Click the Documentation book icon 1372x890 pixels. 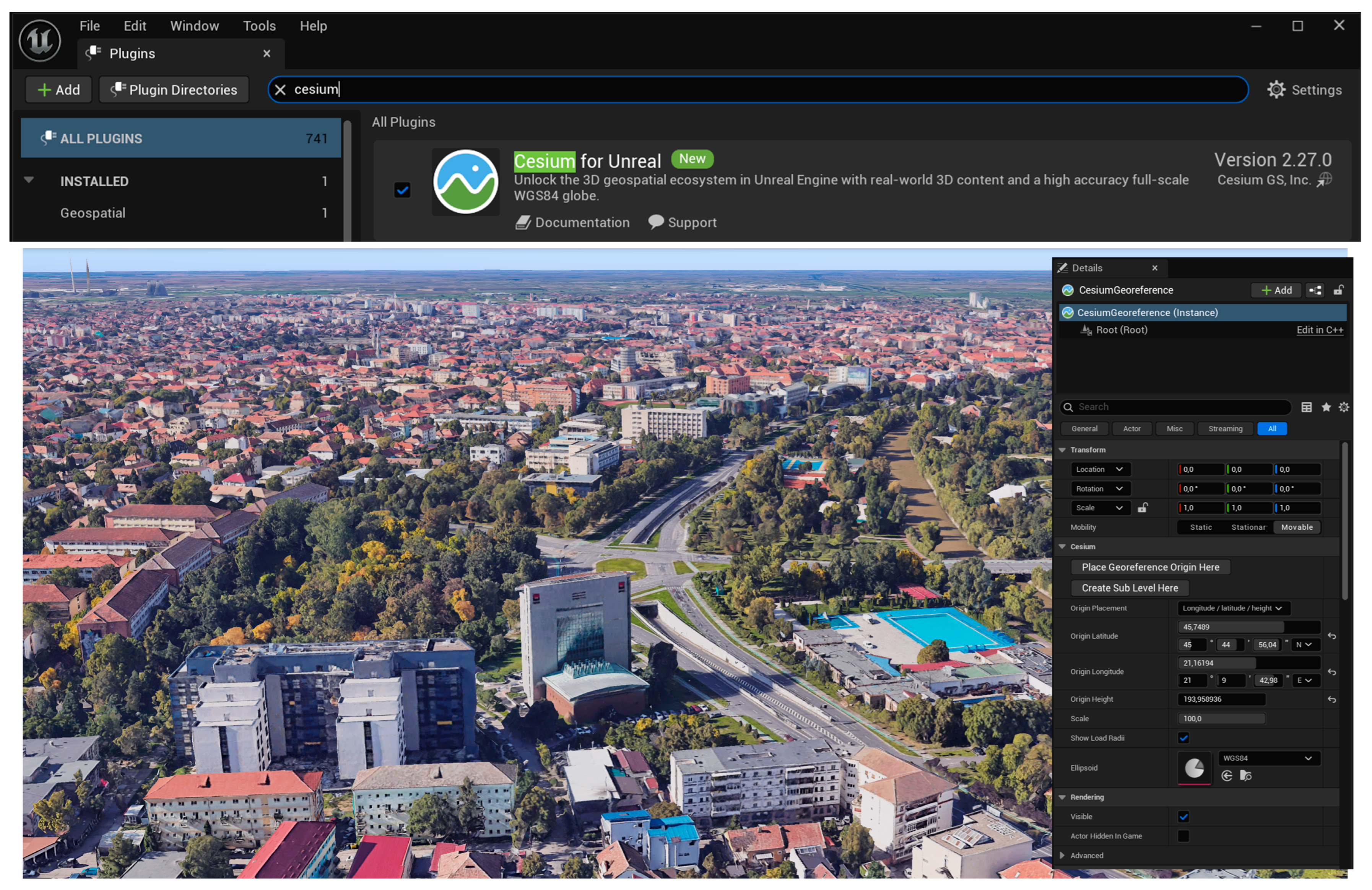[523, 223]
